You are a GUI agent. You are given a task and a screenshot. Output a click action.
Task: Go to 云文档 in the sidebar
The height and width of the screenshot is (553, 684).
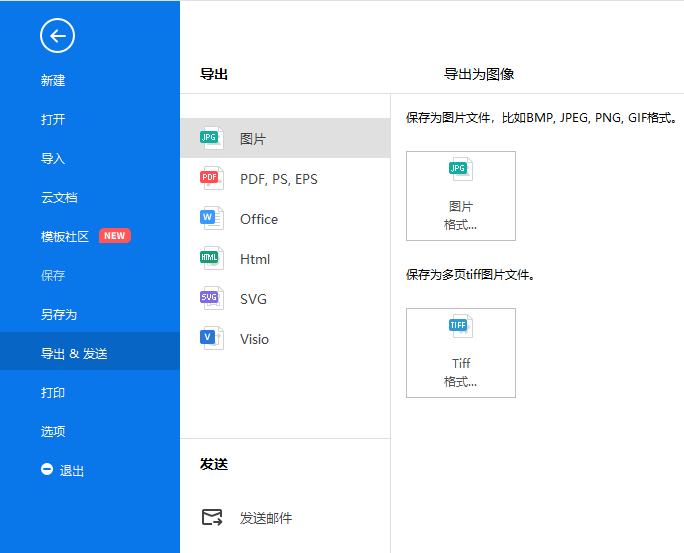[59, 198]
